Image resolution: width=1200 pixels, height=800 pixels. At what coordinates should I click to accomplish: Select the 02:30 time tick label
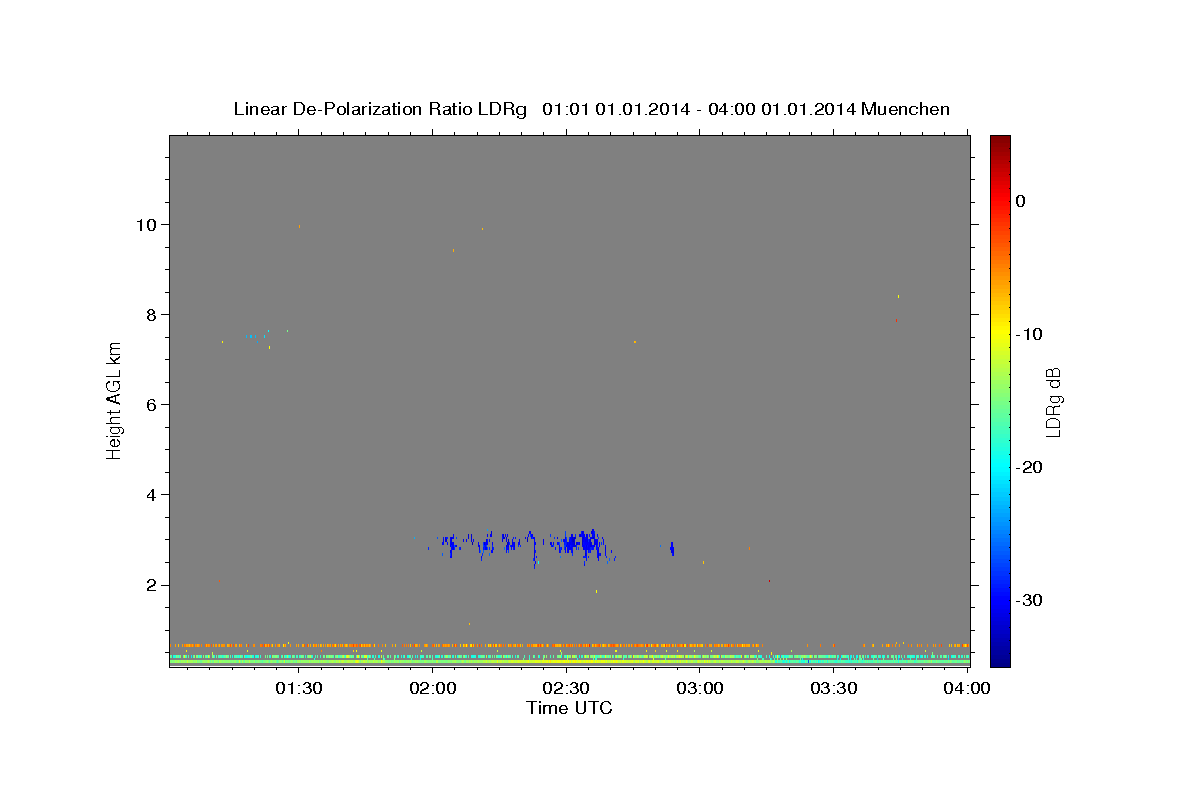pos(566,688)
